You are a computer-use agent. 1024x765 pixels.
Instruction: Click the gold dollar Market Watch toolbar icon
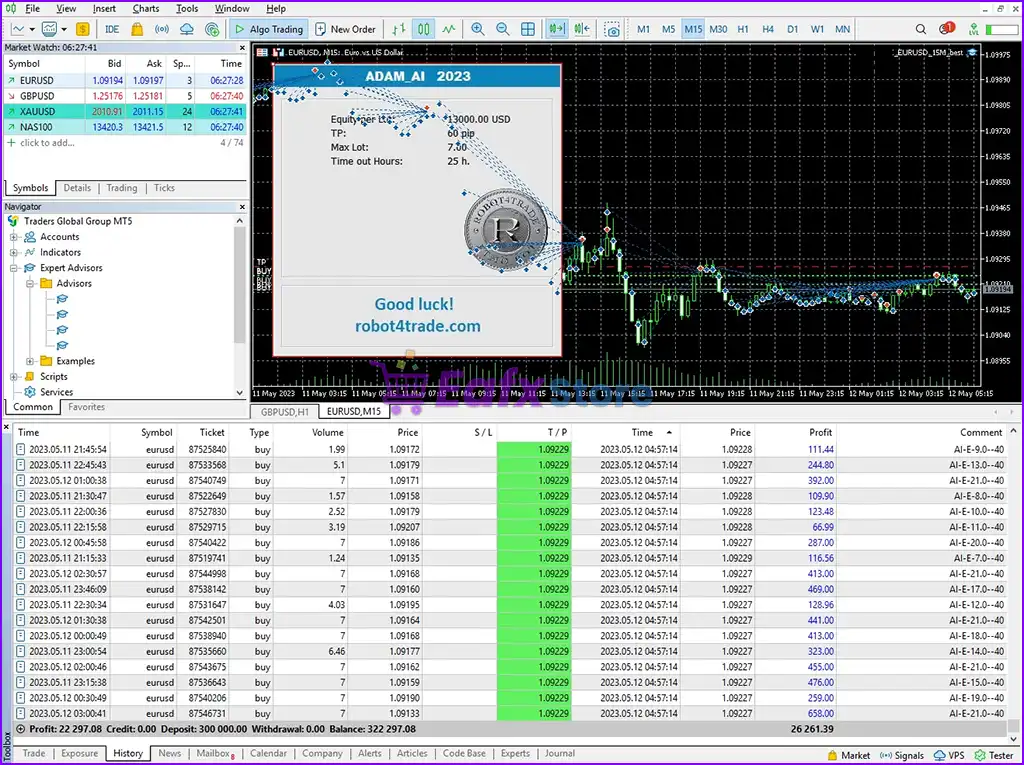(82, 29)
